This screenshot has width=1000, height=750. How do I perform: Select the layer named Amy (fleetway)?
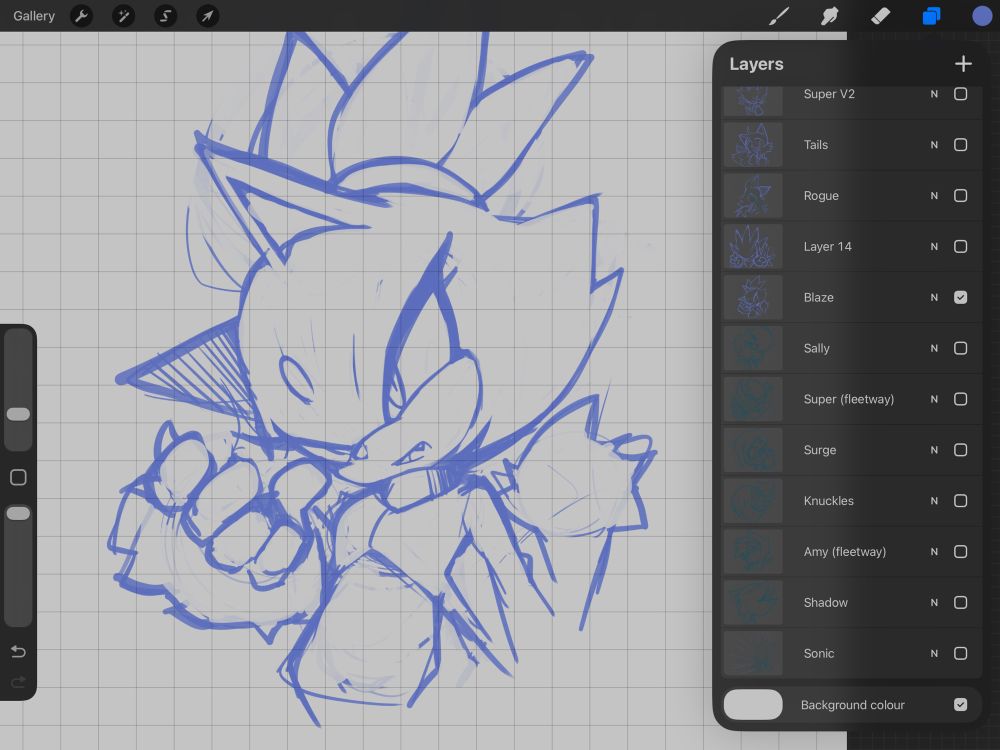pyautogui.click(x=845, y=552)
